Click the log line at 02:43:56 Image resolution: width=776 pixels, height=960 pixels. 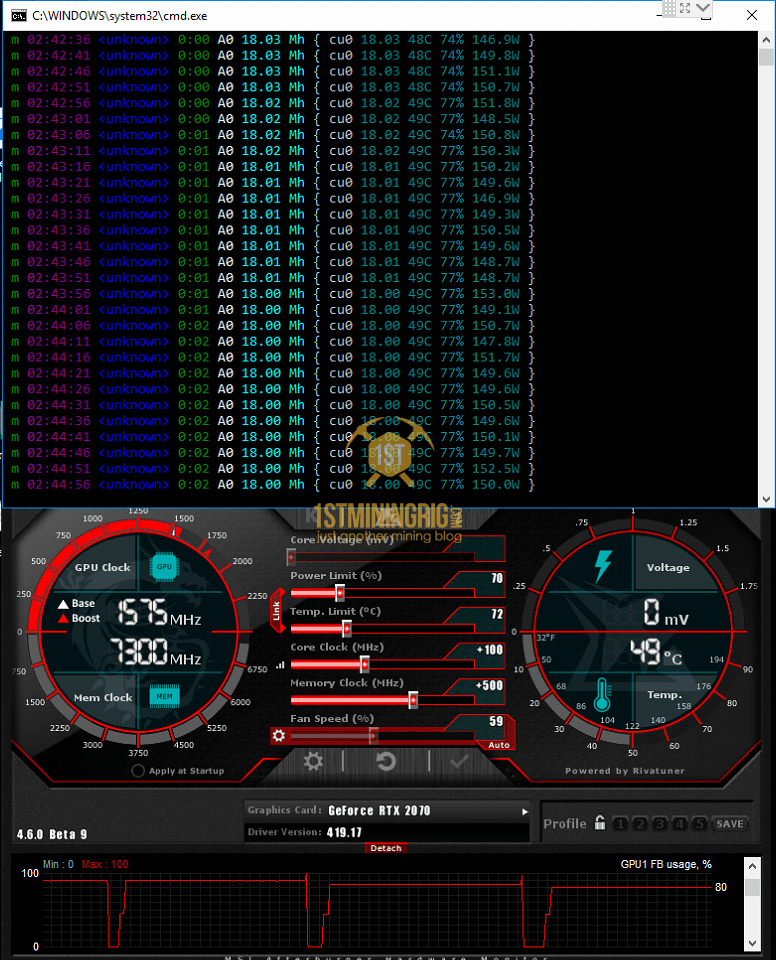[273, 294]
